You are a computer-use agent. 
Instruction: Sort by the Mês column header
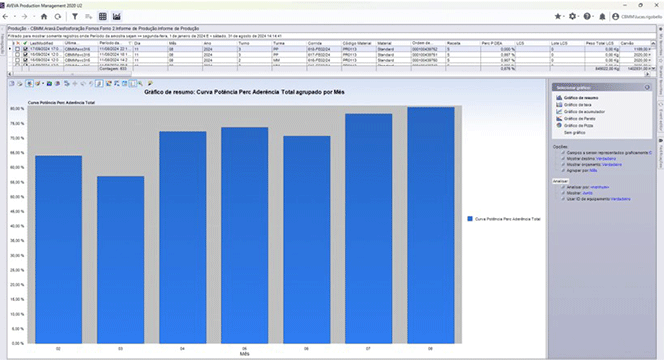[x=185, y=43]
